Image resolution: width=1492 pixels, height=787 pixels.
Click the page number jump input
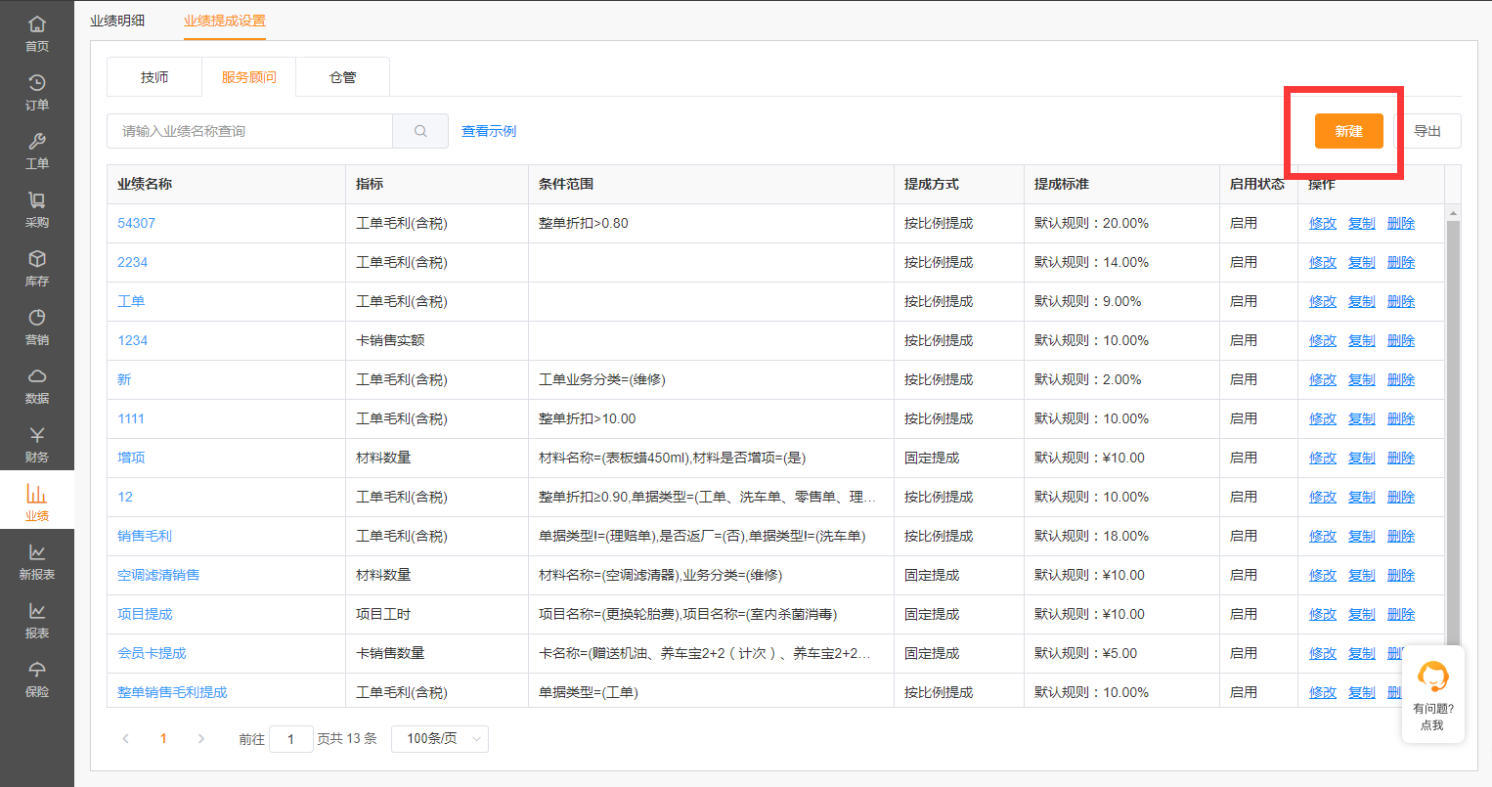pyautogui.click(x=291, y=739)
